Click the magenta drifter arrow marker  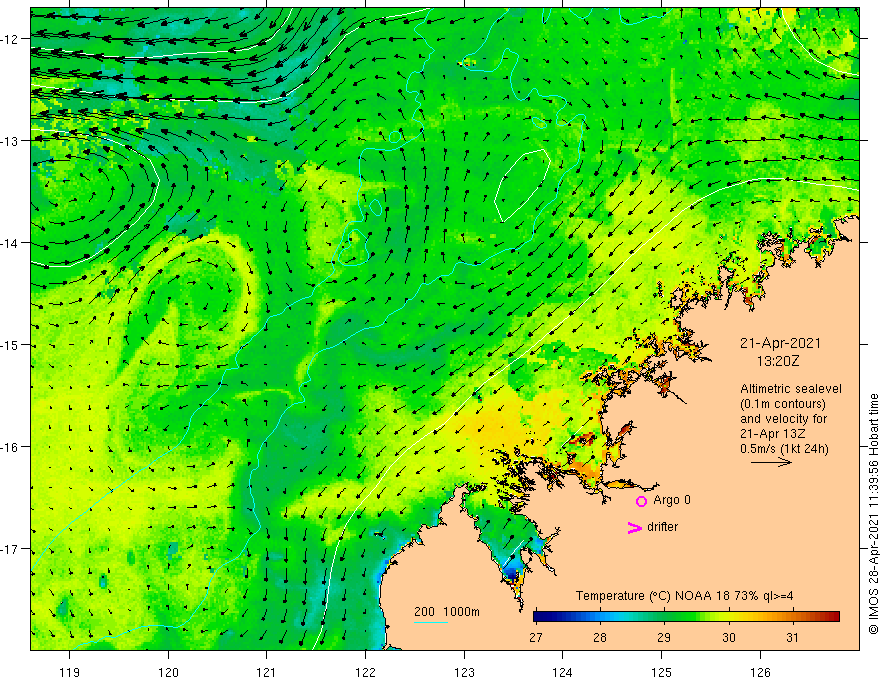[x=635, y=527]
